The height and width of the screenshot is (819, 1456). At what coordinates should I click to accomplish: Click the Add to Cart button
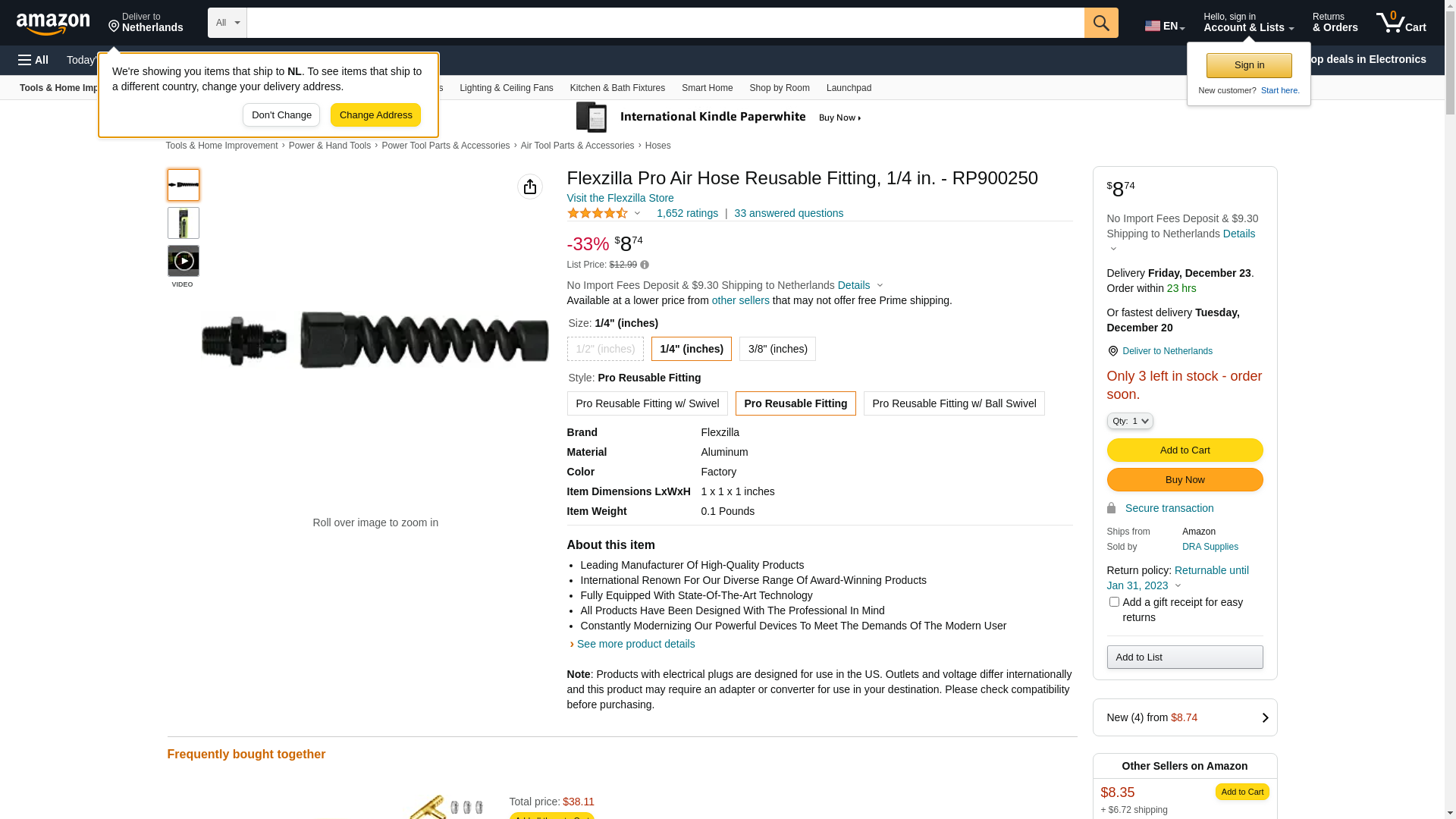tap(1185, 450)
